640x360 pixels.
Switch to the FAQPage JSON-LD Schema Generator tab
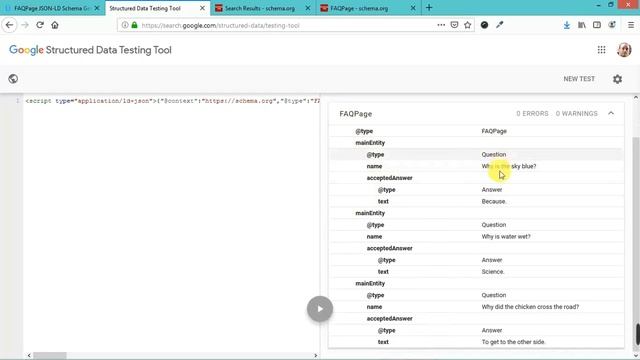[52, 8]
